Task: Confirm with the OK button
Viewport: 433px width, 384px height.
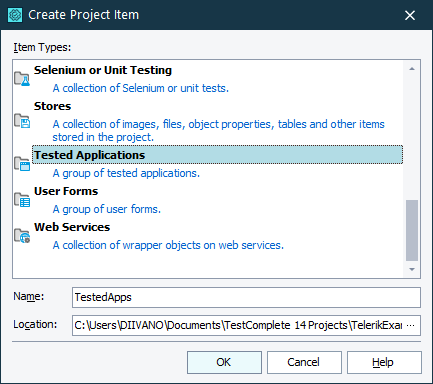Action: [224, 362]
